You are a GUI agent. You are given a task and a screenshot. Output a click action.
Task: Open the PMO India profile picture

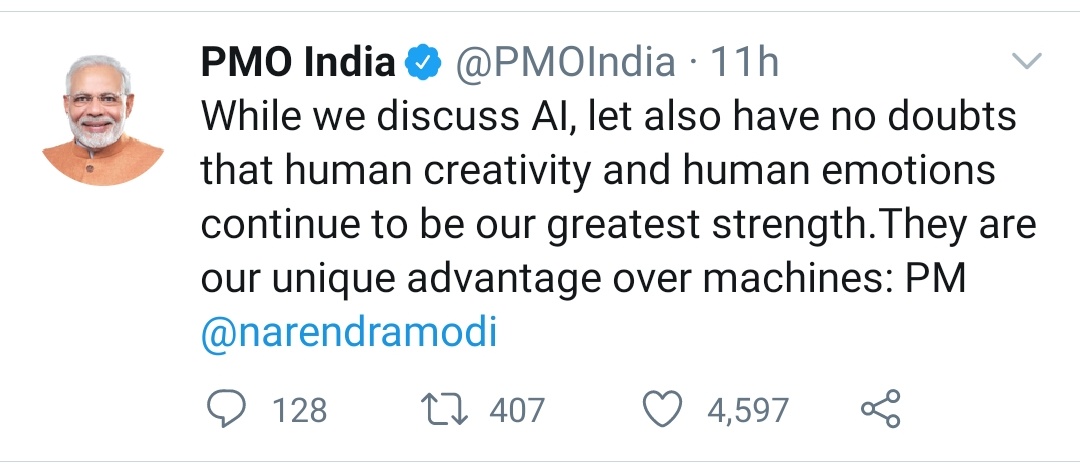pyautogui.click(x=102, y=118)
